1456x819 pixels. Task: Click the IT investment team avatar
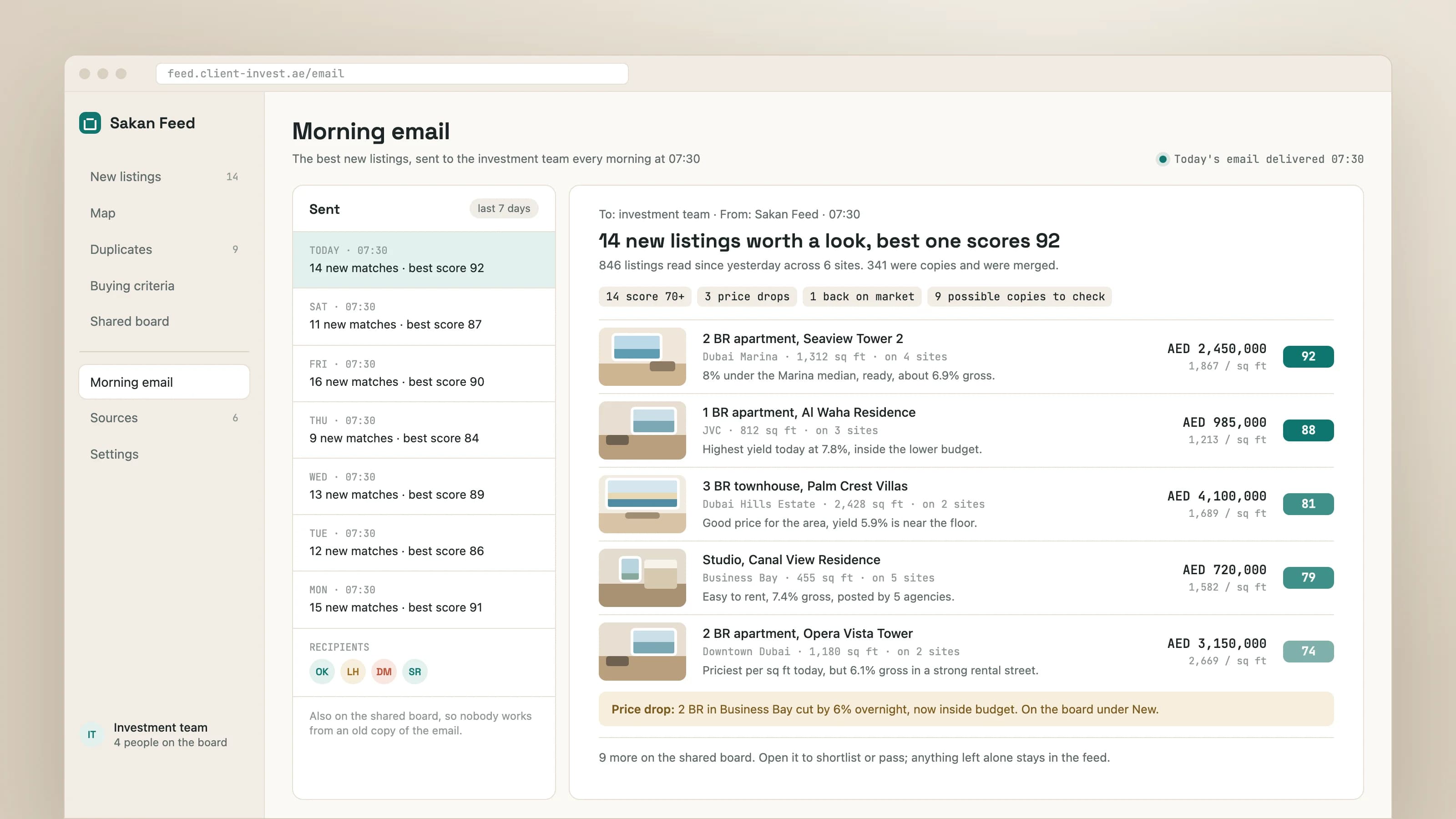tap(91, 735)
